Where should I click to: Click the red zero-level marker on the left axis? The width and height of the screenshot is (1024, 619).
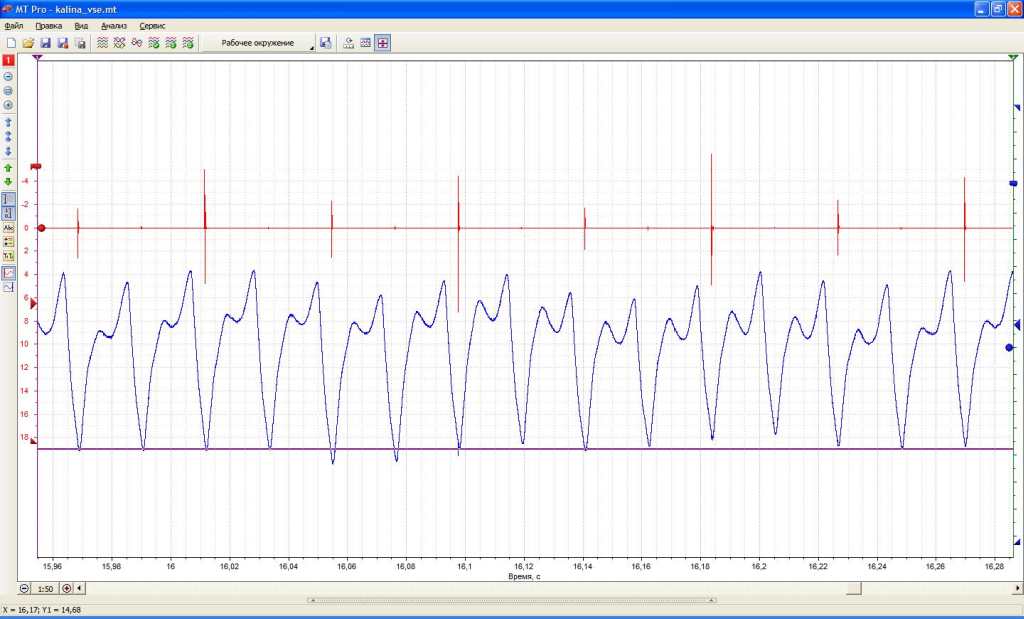41,228
